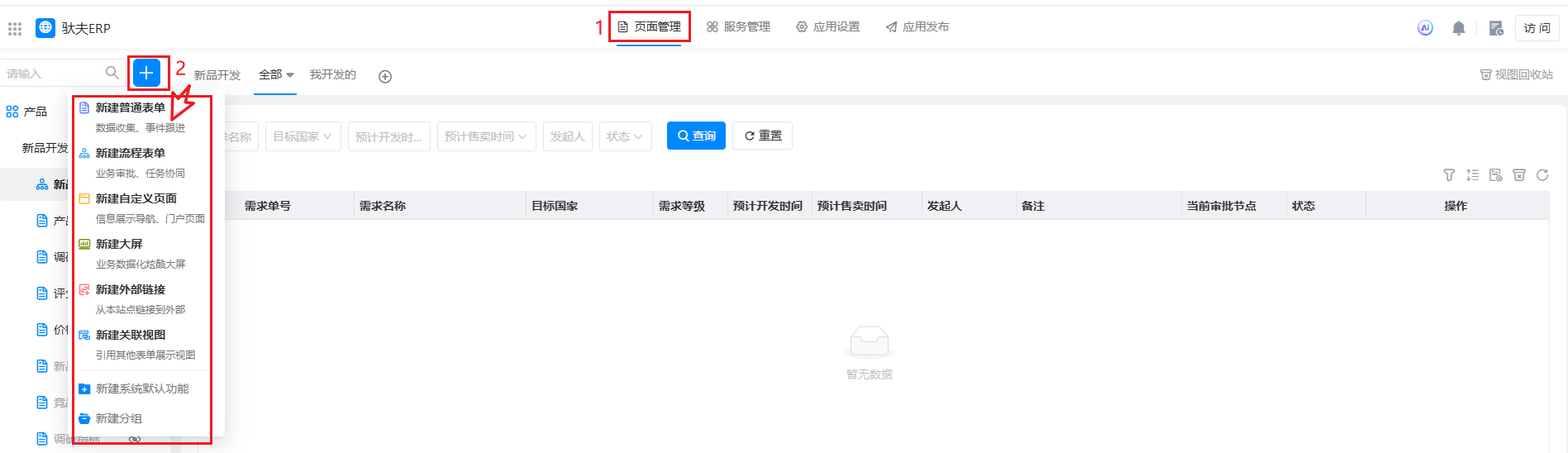Expand the 全部 view tab dropdown arrow
1568x453 pixels.
290,75
